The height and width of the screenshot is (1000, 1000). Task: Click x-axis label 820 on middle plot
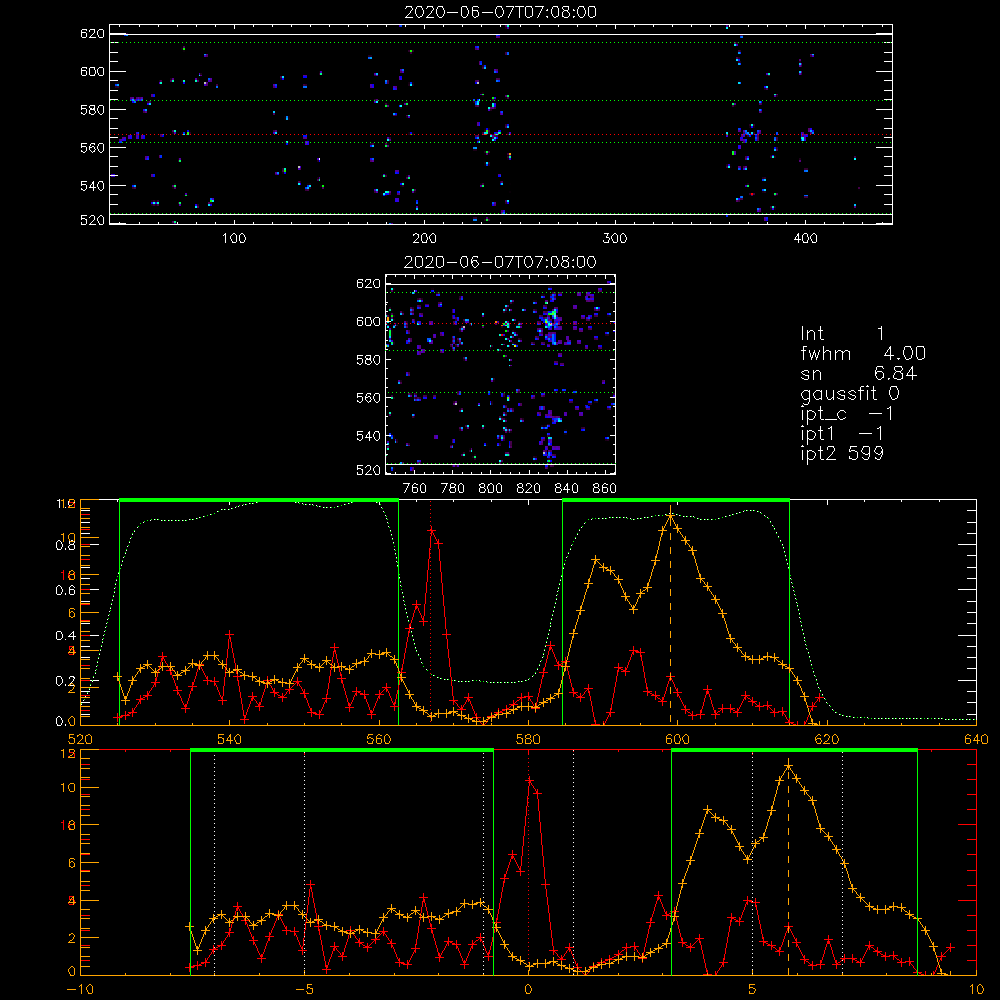(529, 489)
